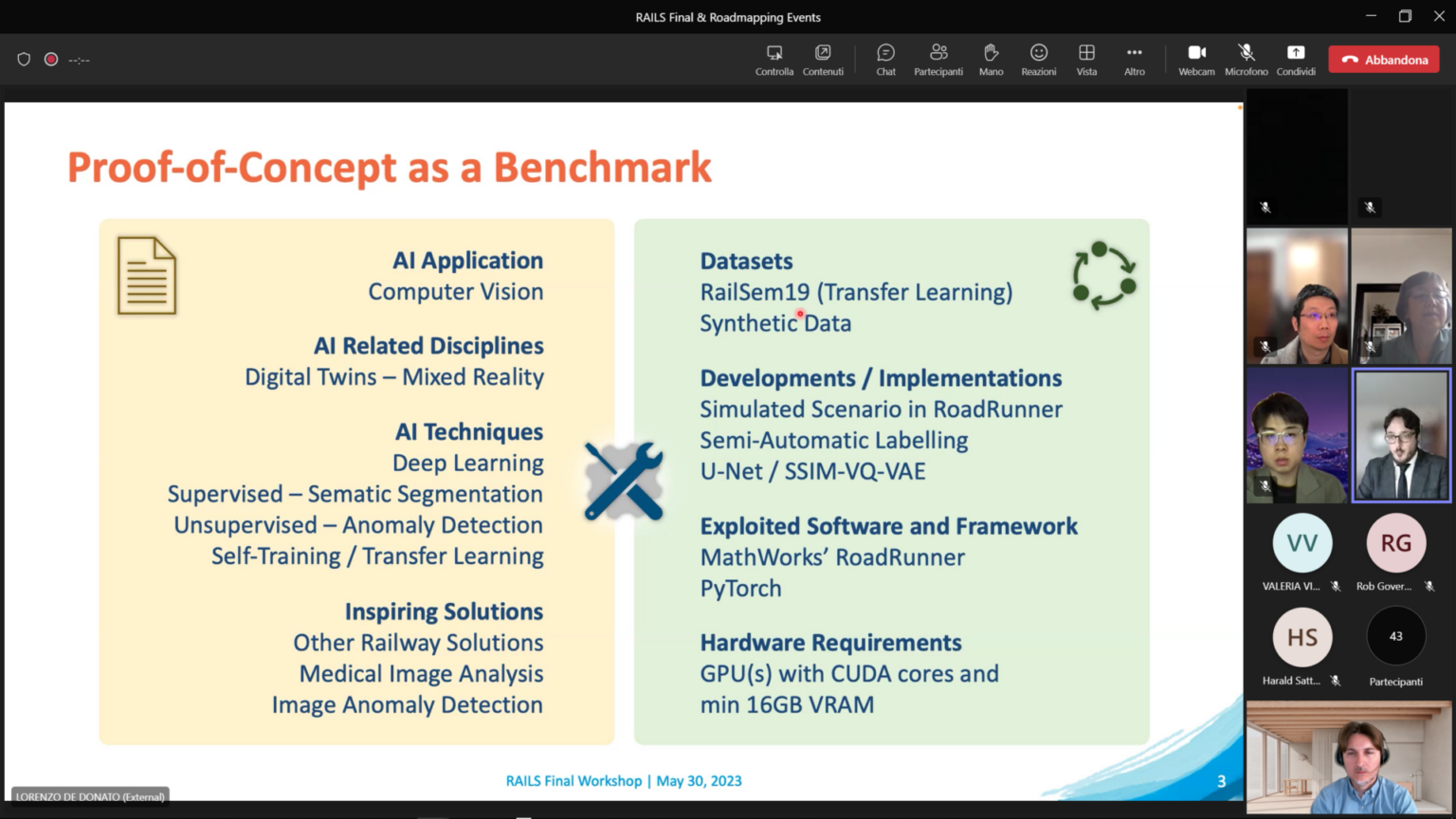1456x819 pixels.
Task: Expand the 43 Partecipanti overflow
Action: [1395, 637]
